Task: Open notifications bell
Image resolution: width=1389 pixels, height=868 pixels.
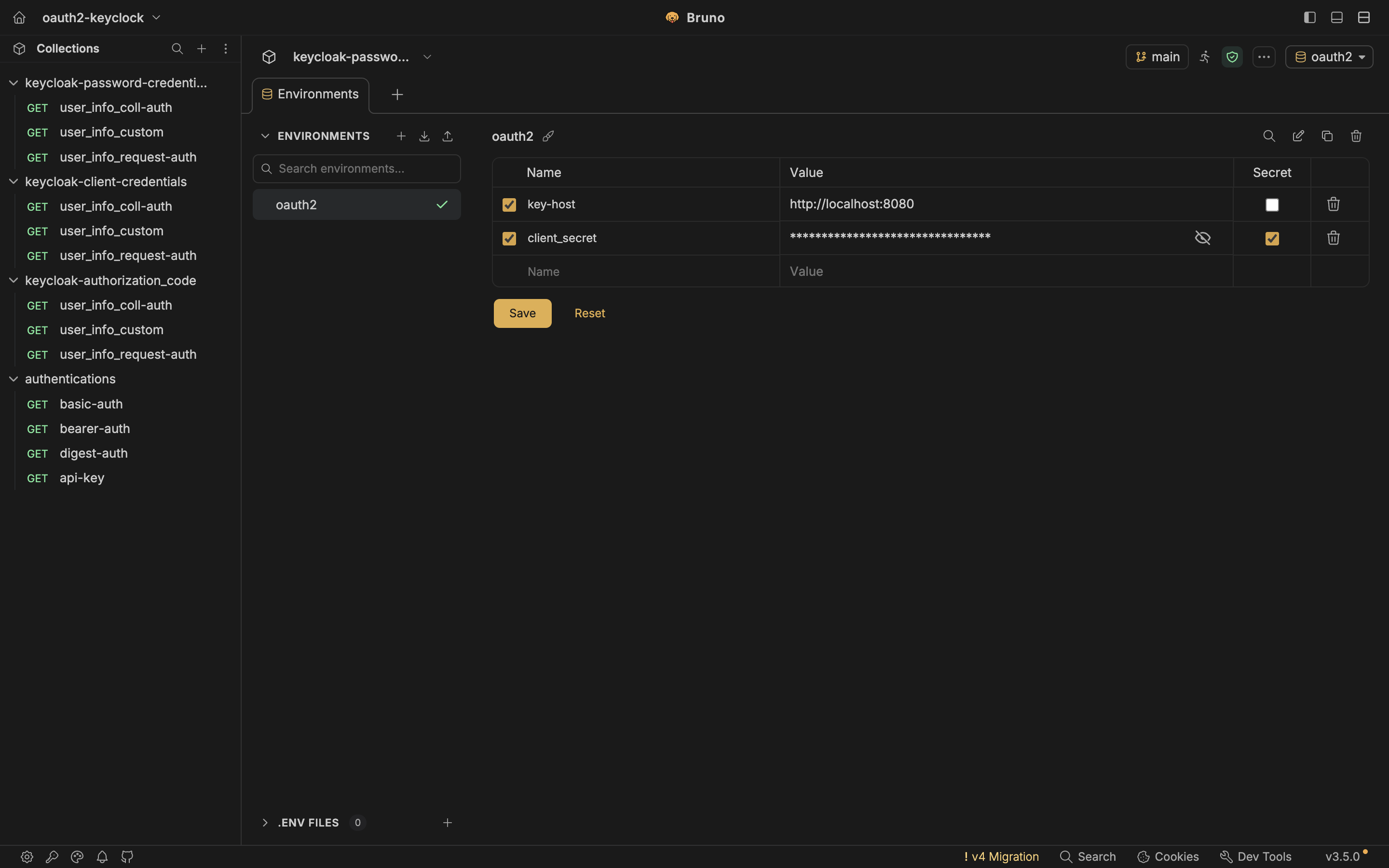Action: coord(102,857)
